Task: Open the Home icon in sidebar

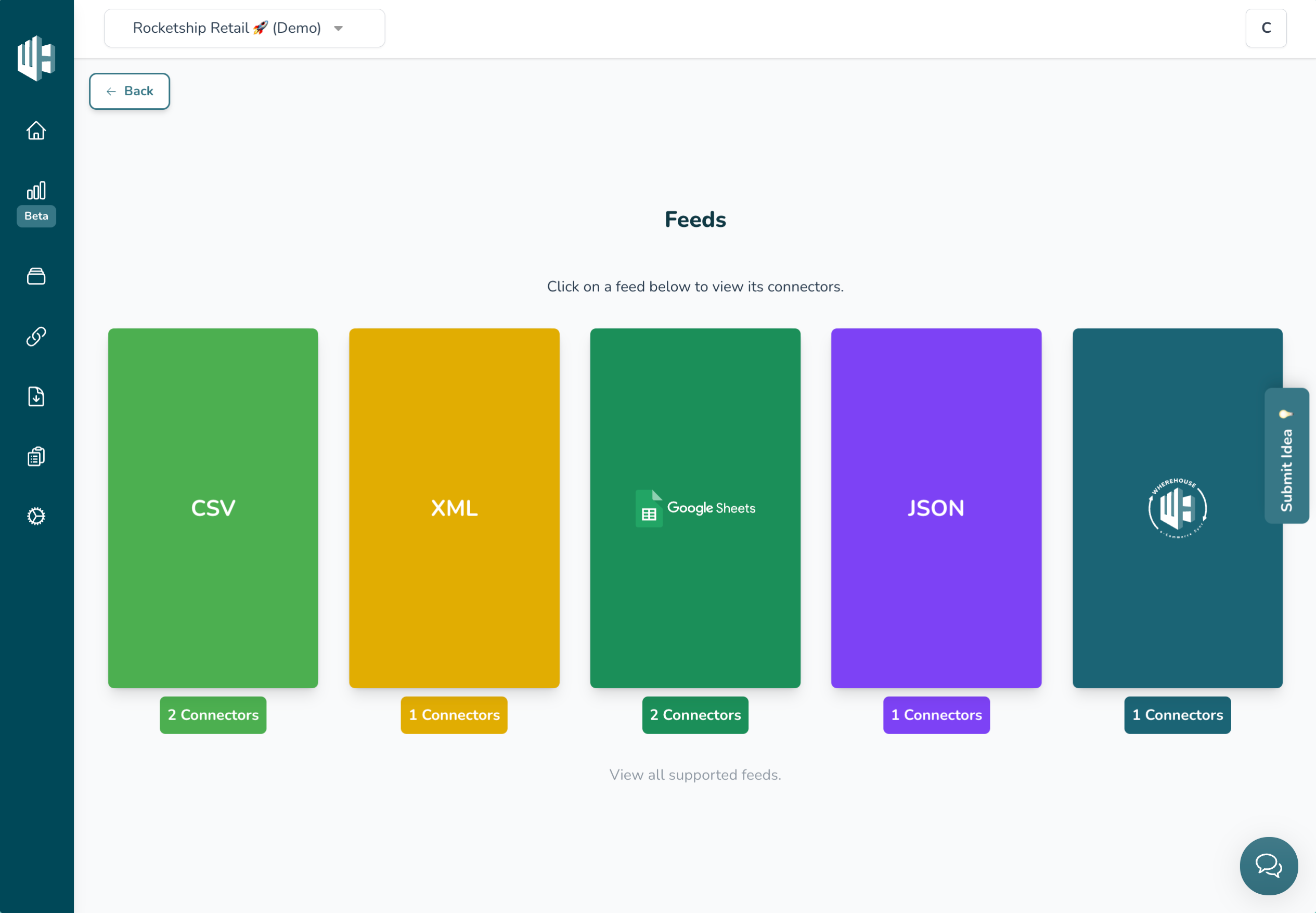Action: point(36,131)
